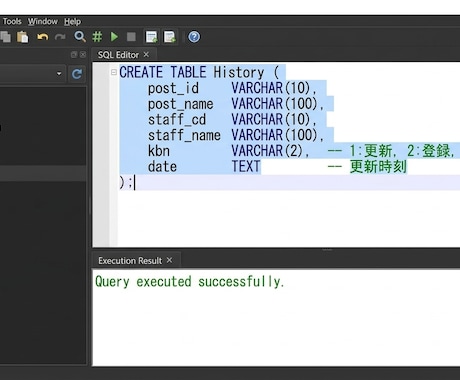Select the Execution Result tab
The image size is (460, 380).
(130, 261)
